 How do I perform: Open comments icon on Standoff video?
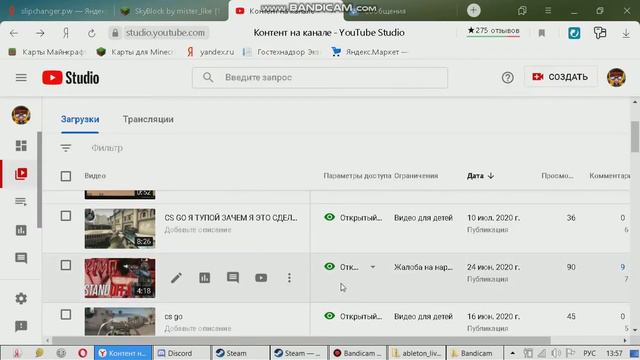click(233, 278)
